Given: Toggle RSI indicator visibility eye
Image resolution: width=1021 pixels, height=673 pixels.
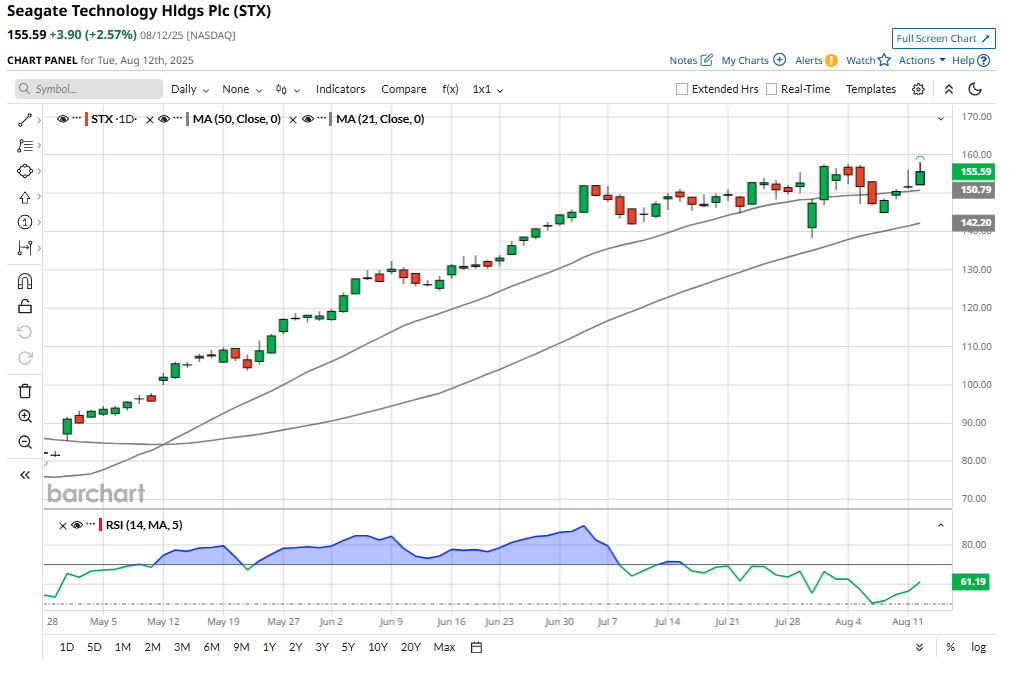Looking at the screenshot, I should click(77, 525).
